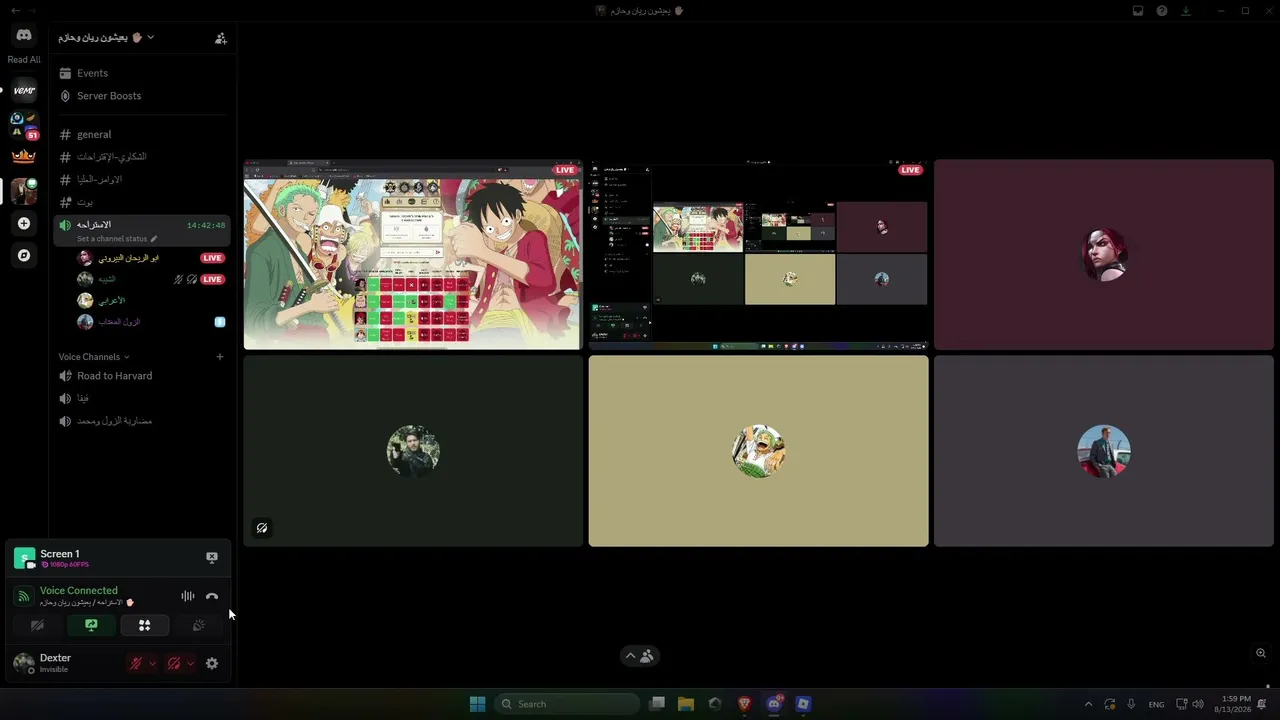The image size is (1280, 720).
Task: Add a server with the plus icon
Action: click(24, 224)
